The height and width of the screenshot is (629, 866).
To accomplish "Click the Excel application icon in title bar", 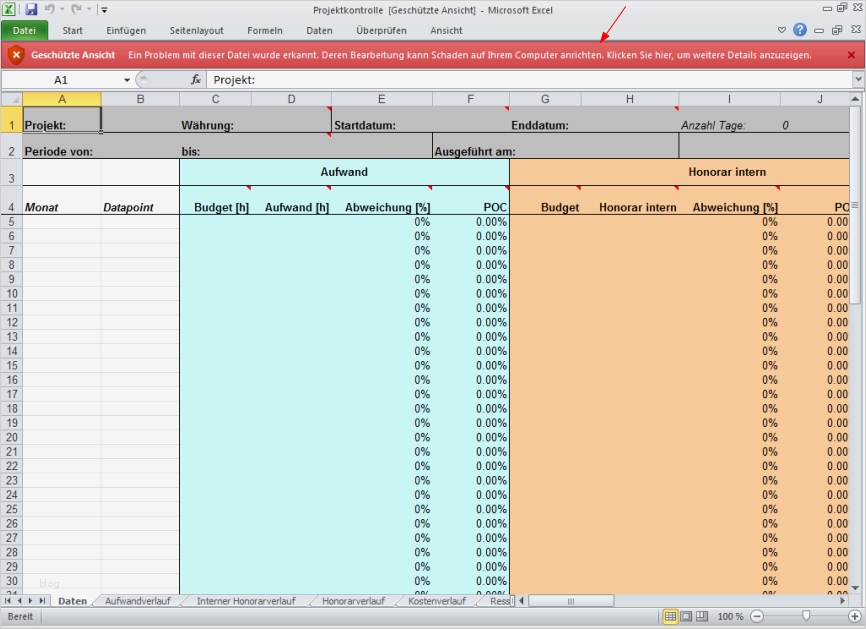I will point(9,9).
